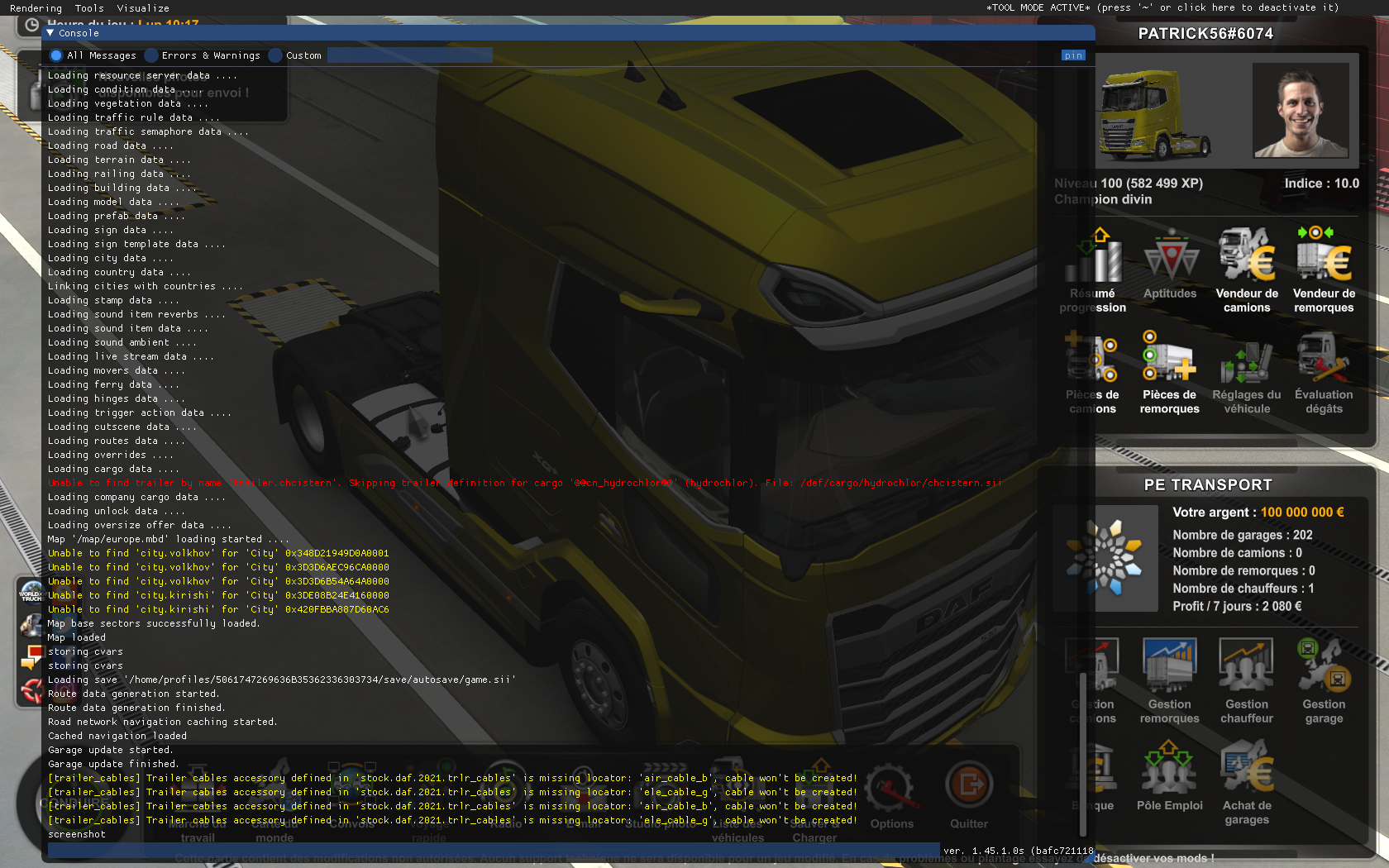Click the 'Niveau 100 (582 499 XP)' text
Image resolution: width=1389 pixels, height=868 pixels.
pyautogui.click(x=1129, y=184)
